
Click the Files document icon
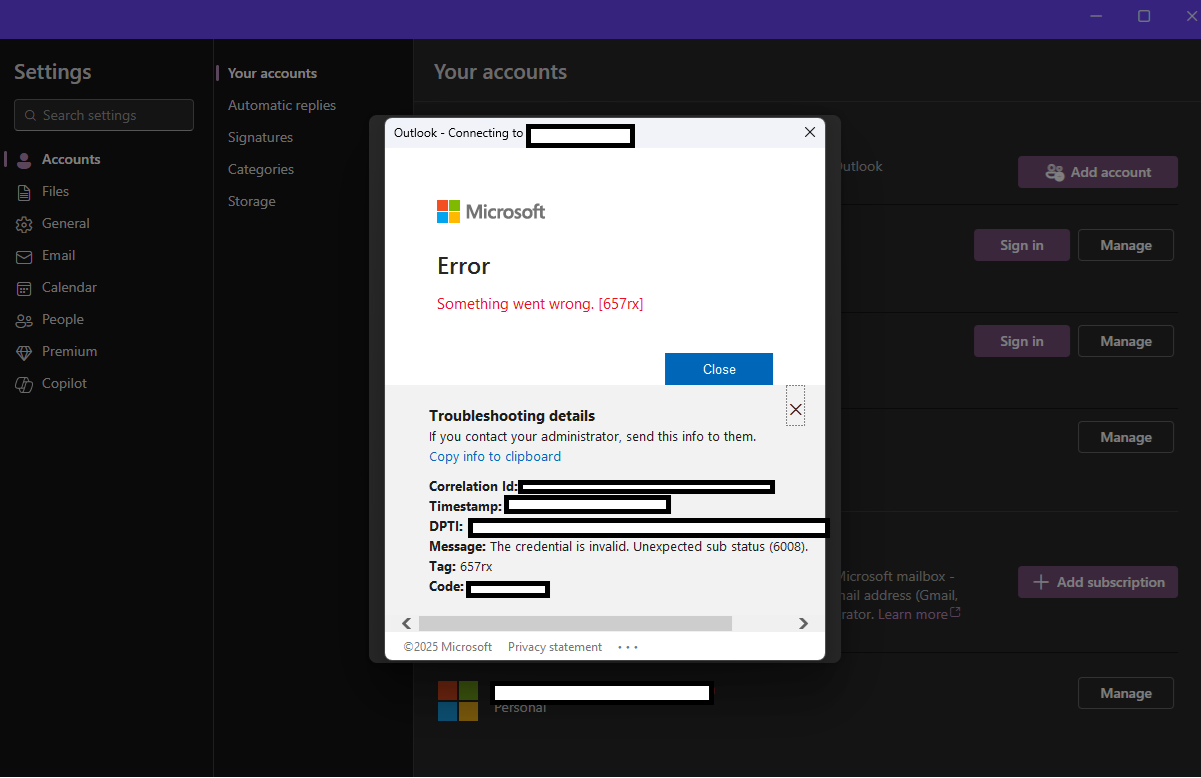(24, 192)
